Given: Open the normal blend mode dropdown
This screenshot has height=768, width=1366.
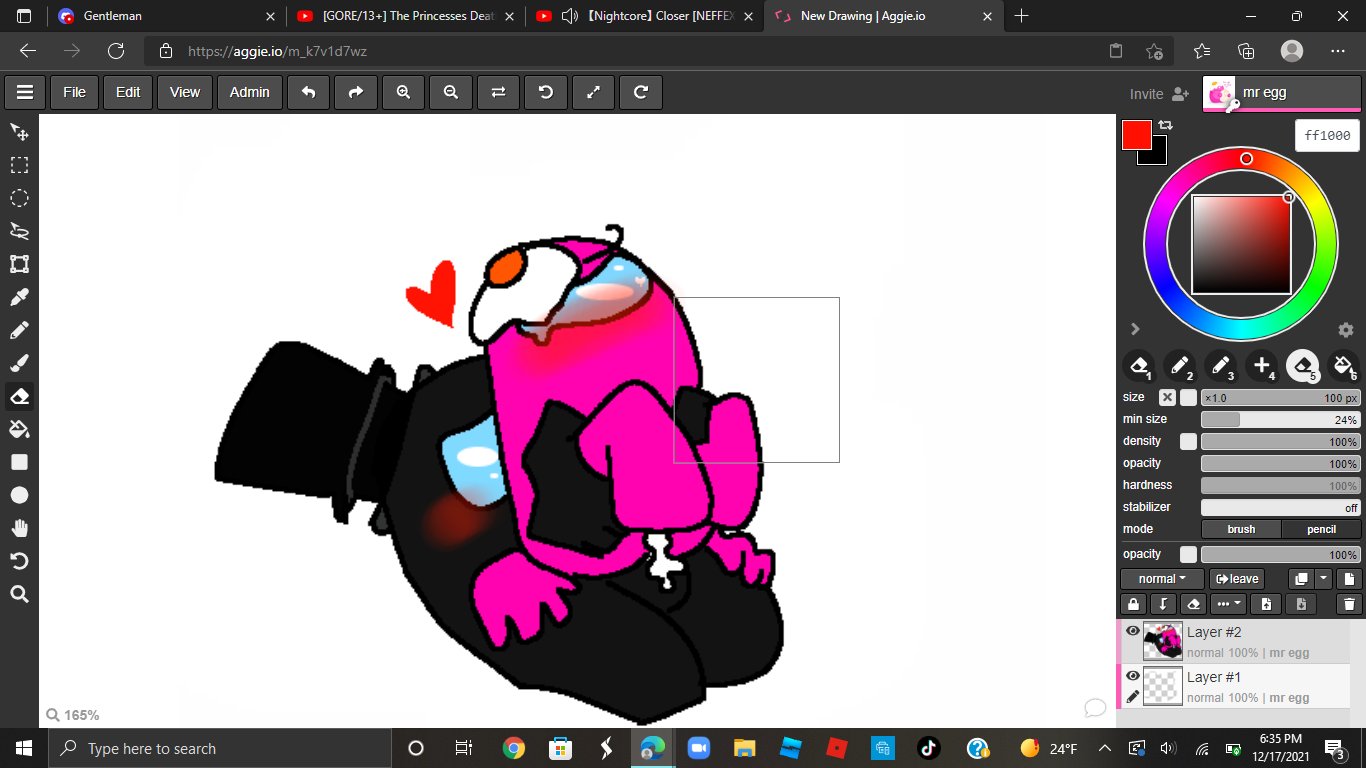Looking at the screenshot, I should (x=1161, y=579).
